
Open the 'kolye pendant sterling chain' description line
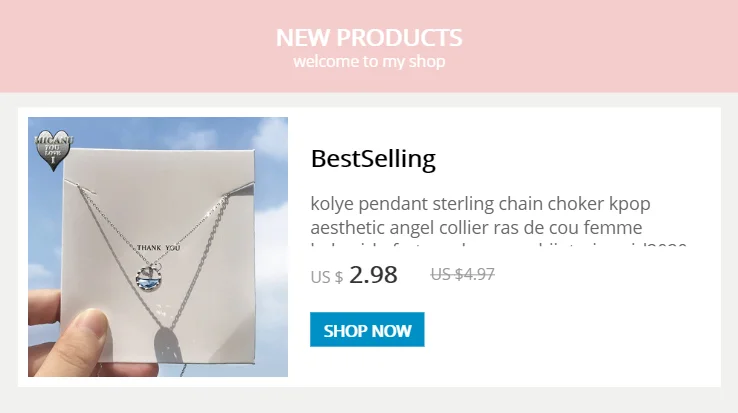pos(480,204)
